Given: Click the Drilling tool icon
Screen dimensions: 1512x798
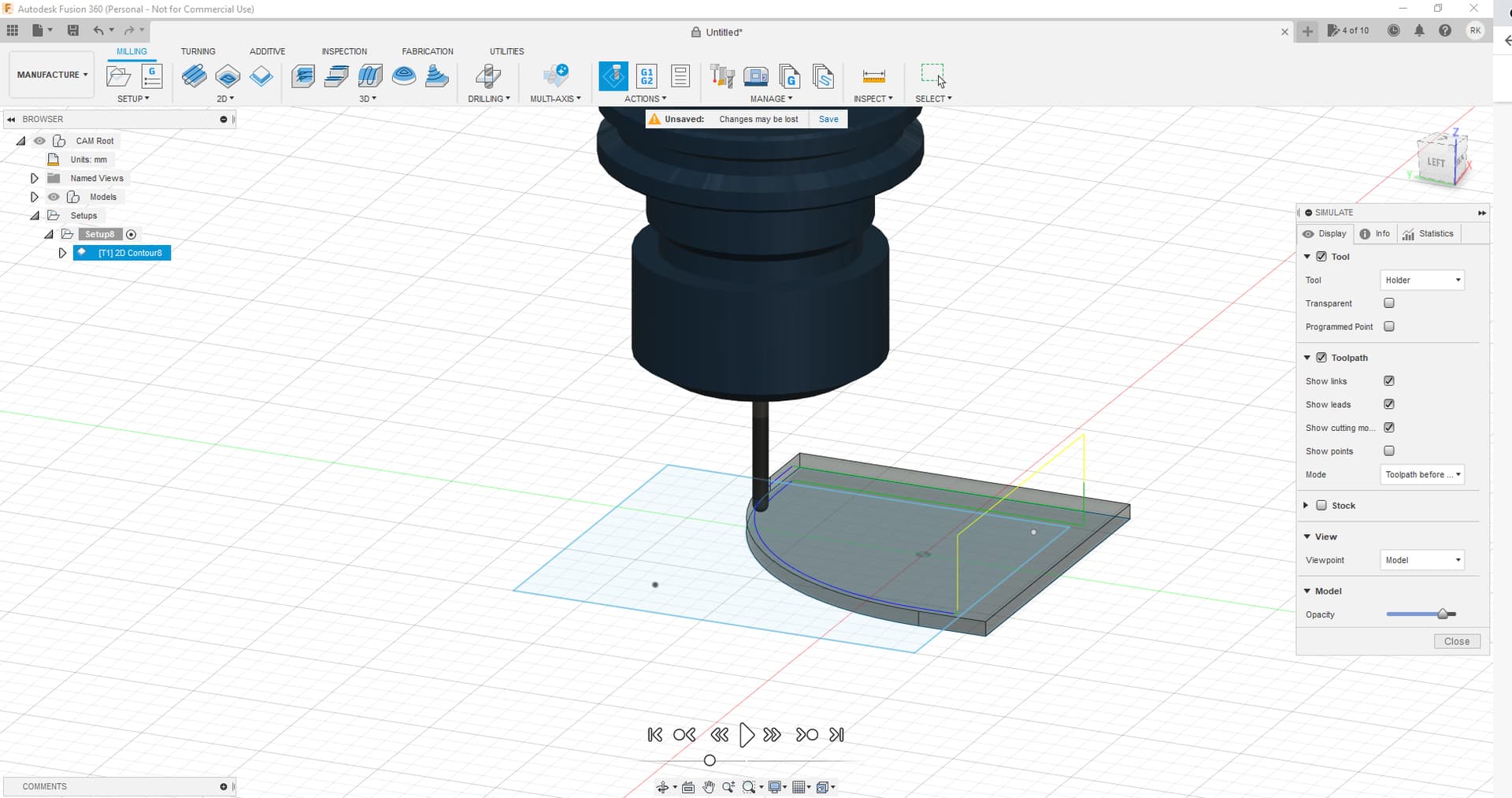Looking at the screenshot, I should [487, 76].
